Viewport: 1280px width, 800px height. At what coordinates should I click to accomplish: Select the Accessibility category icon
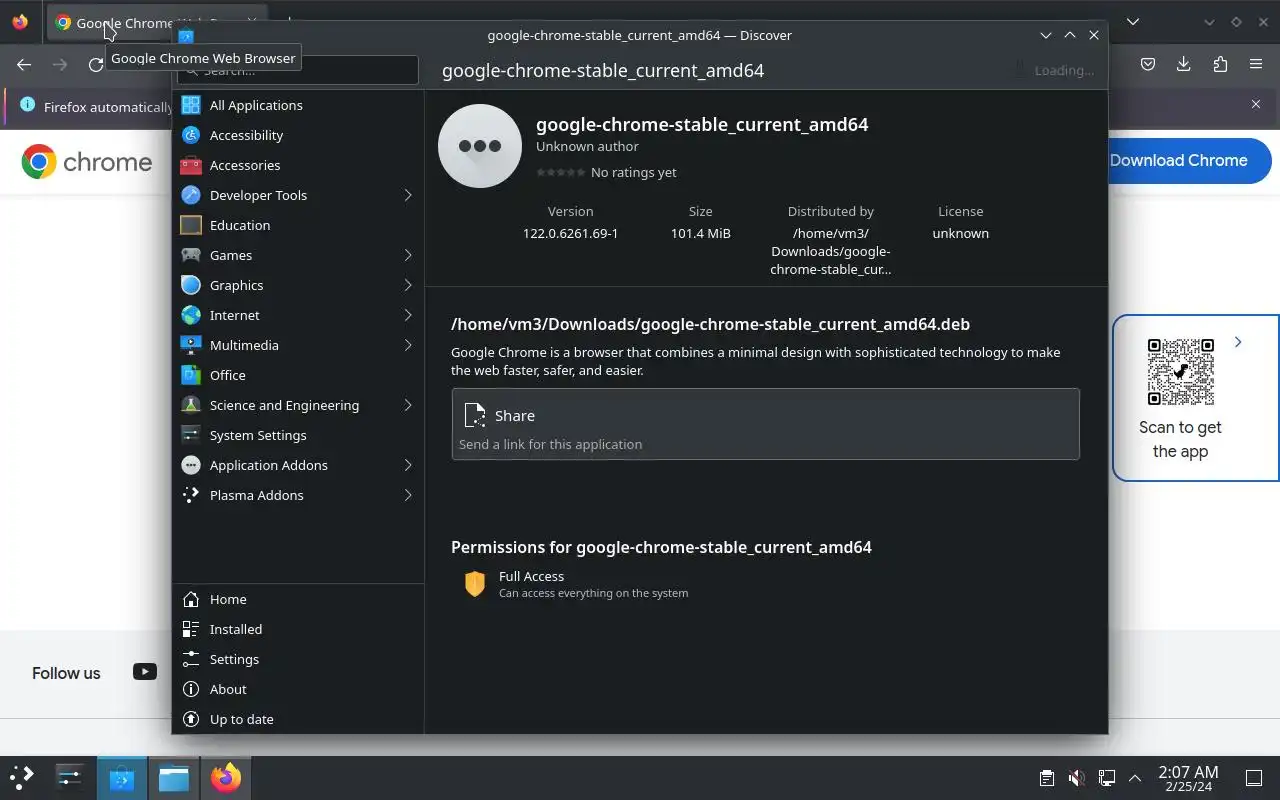click(191, 135)
